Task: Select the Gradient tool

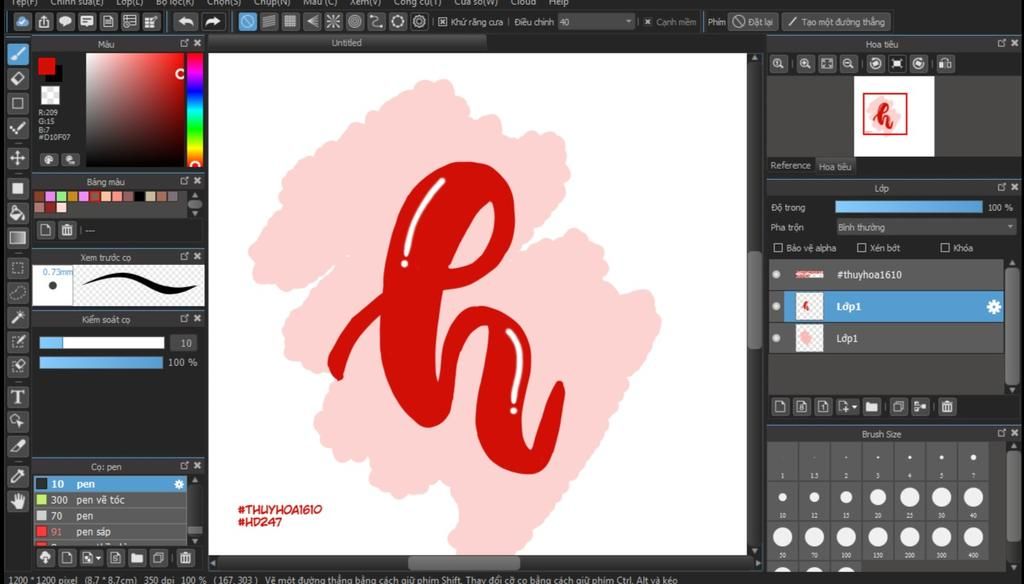Action: click(x=18, y=238)
